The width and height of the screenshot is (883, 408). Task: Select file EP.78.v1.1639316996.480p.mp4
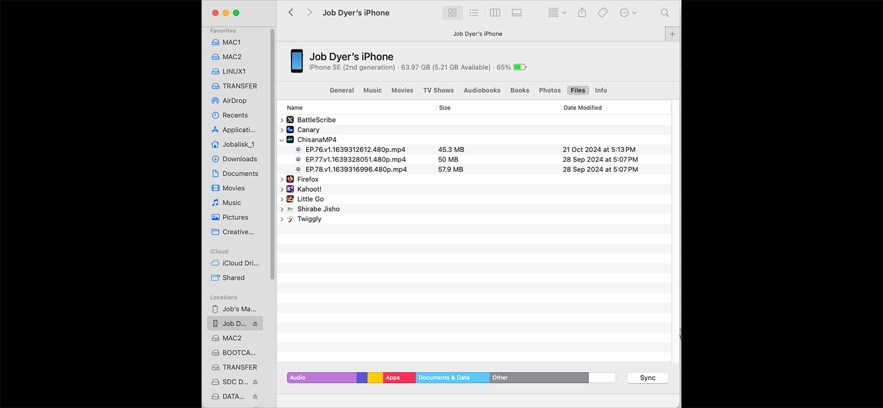tap(356, 169)
